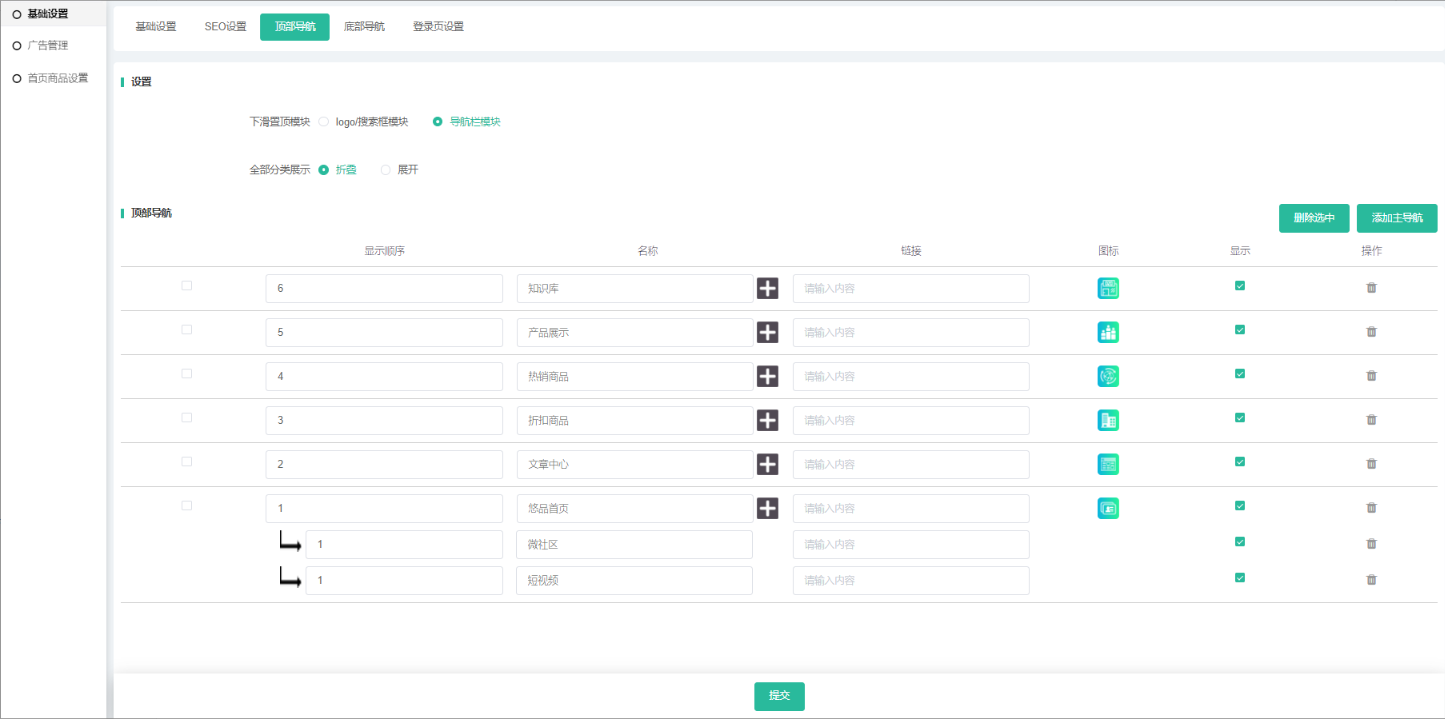This screenshot has width=1445, height=719.
Task: Click the link input field for 文章中心
Action: pyautogui.click(x=910, y=465)
